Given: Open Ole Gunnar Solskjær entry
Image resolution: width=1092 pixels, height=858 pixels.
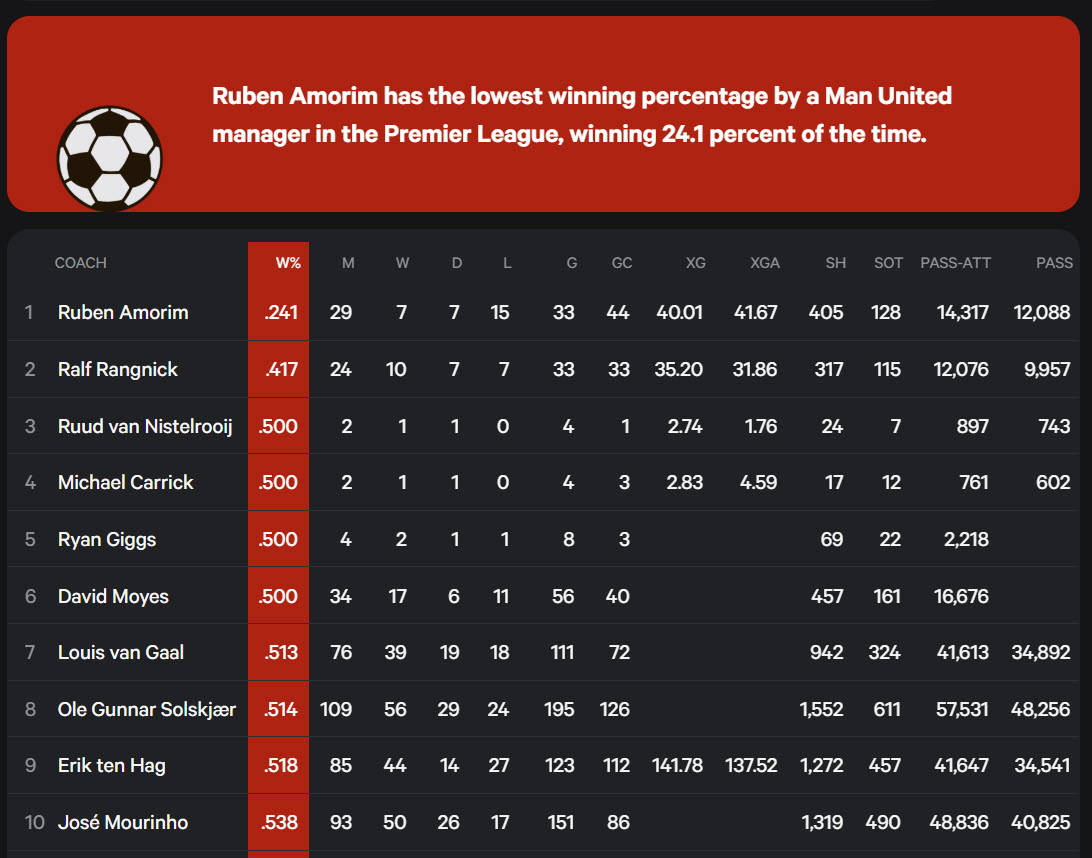Looking at the screenshot, I should [146, 709].
